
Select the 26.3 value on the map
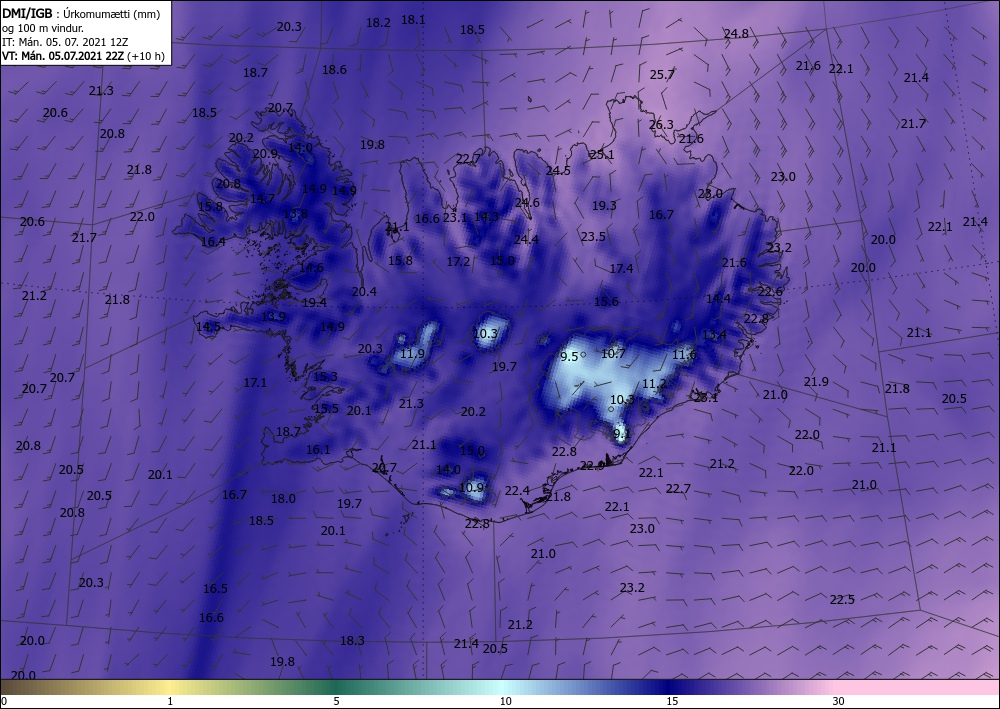pyautogui.click(x=661, y=124)
